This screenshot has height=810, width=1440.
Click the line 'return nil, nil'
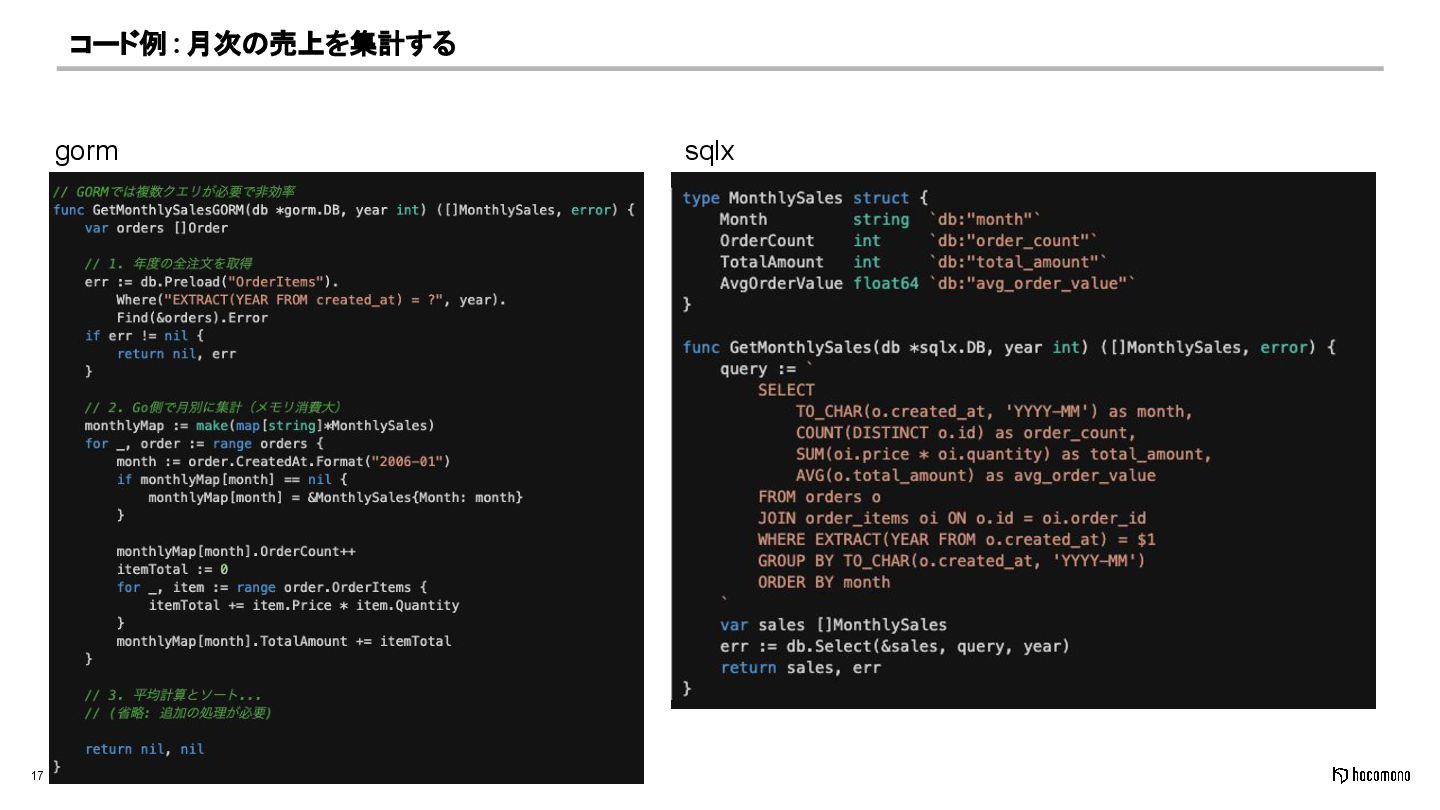coord(144,749)
